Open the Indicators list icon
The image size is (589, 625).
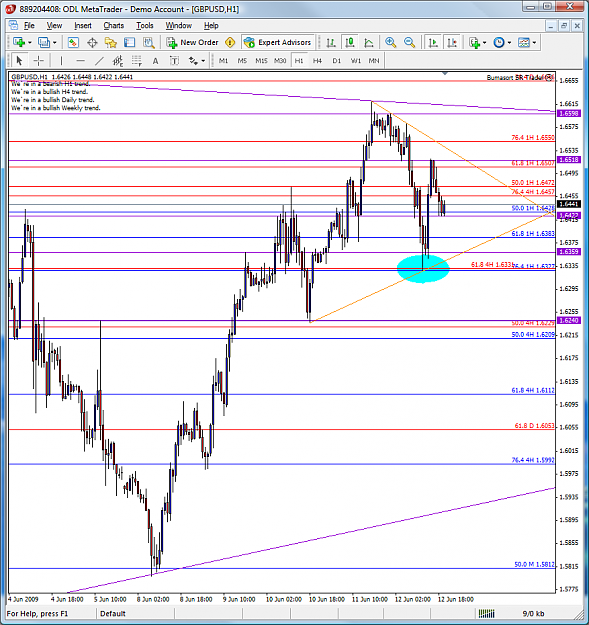coord(474,42)
